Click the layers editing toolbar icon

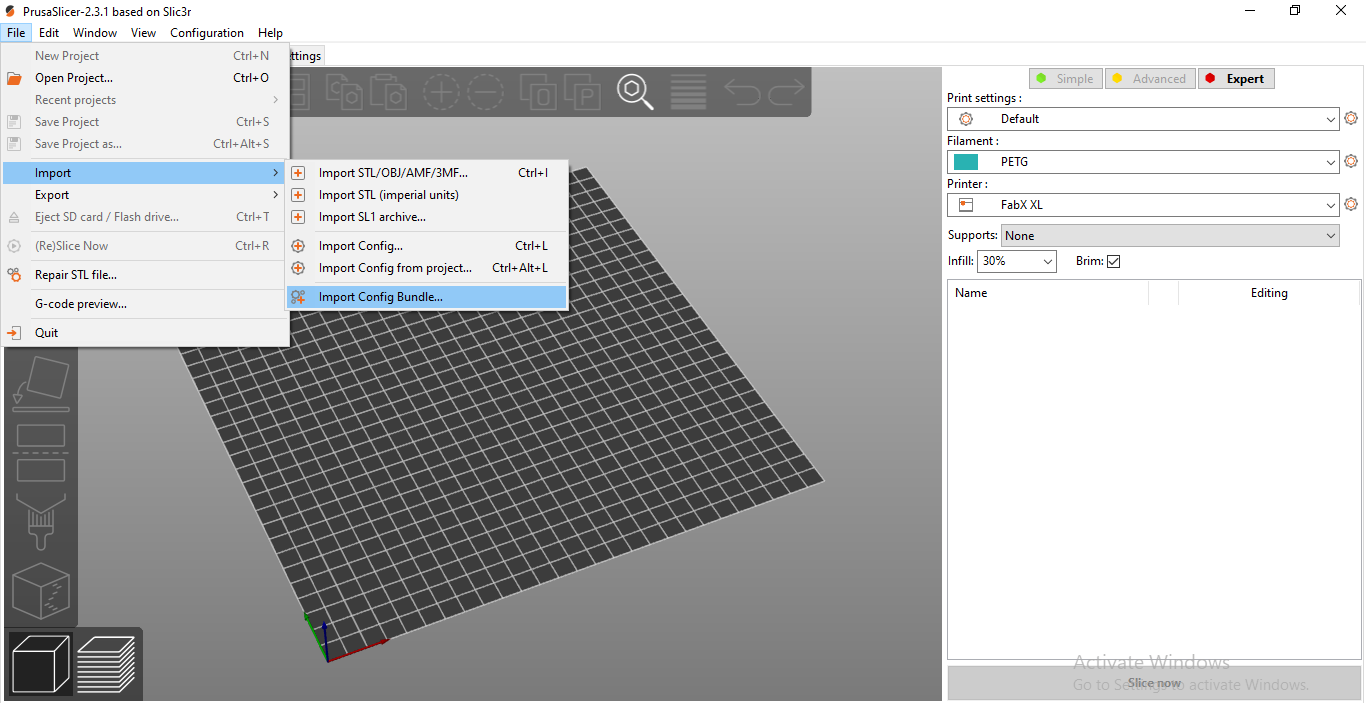688,92
